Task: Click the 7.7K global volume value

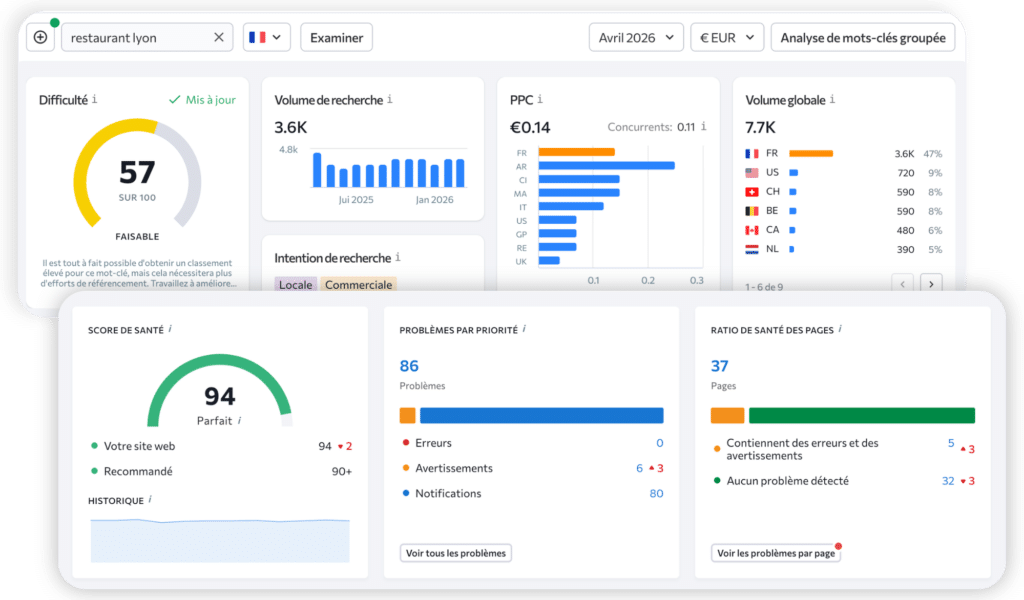Action: [760, 127]
